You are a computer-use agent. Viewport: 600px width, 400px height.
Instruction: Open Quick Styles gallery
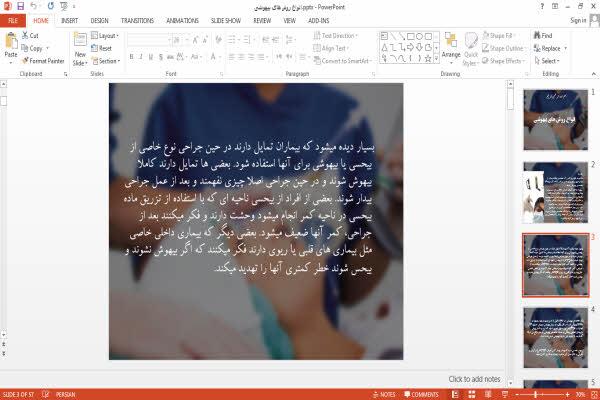click(471, 49)
